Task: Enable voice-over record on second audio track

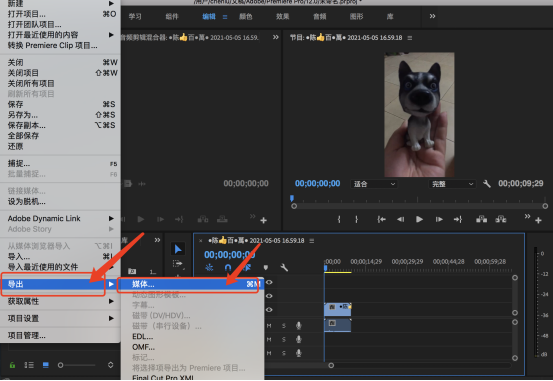Action: point(299,339)
